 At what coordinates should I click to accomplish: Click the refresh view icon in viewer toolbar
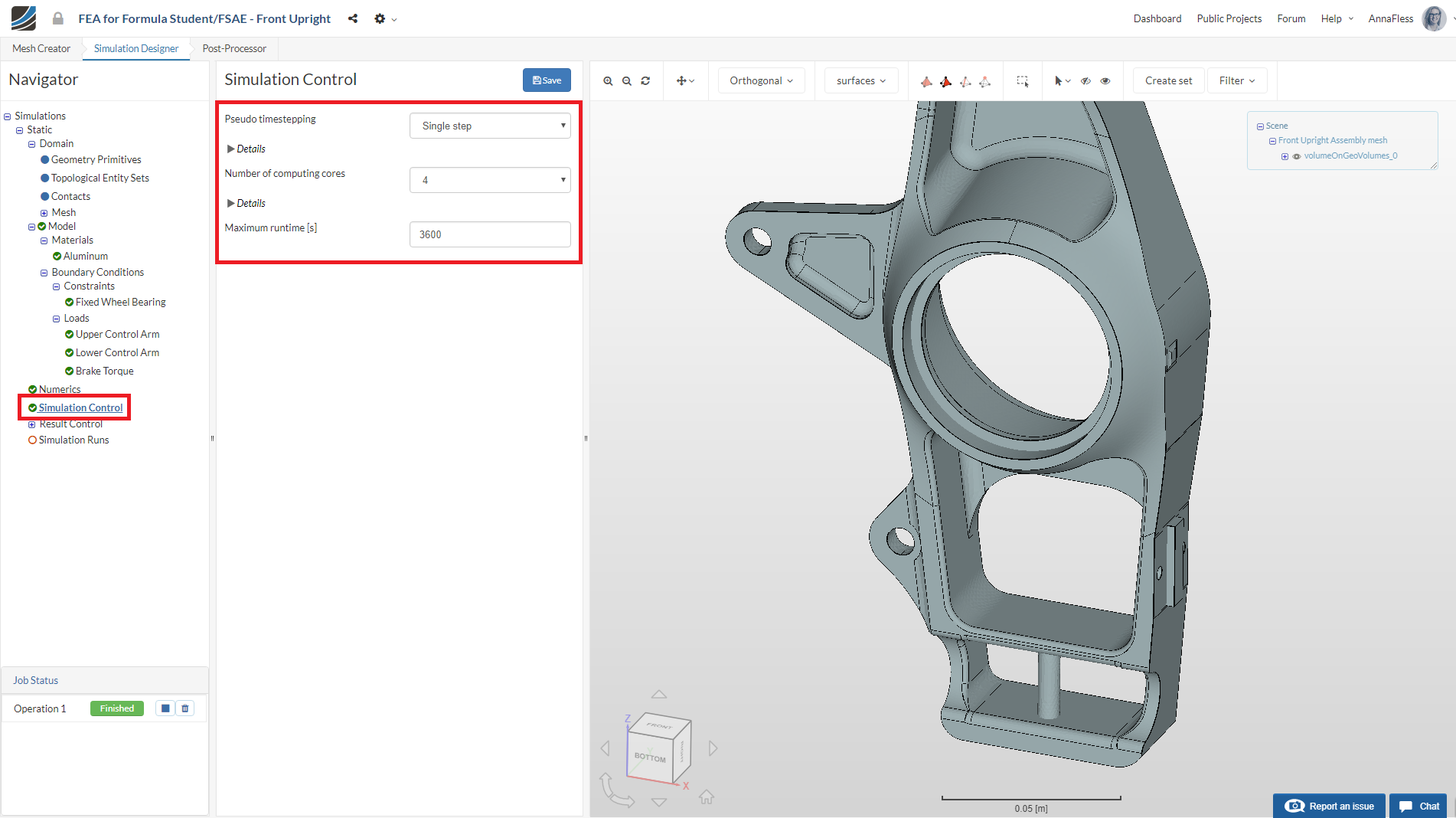(645, 81)
